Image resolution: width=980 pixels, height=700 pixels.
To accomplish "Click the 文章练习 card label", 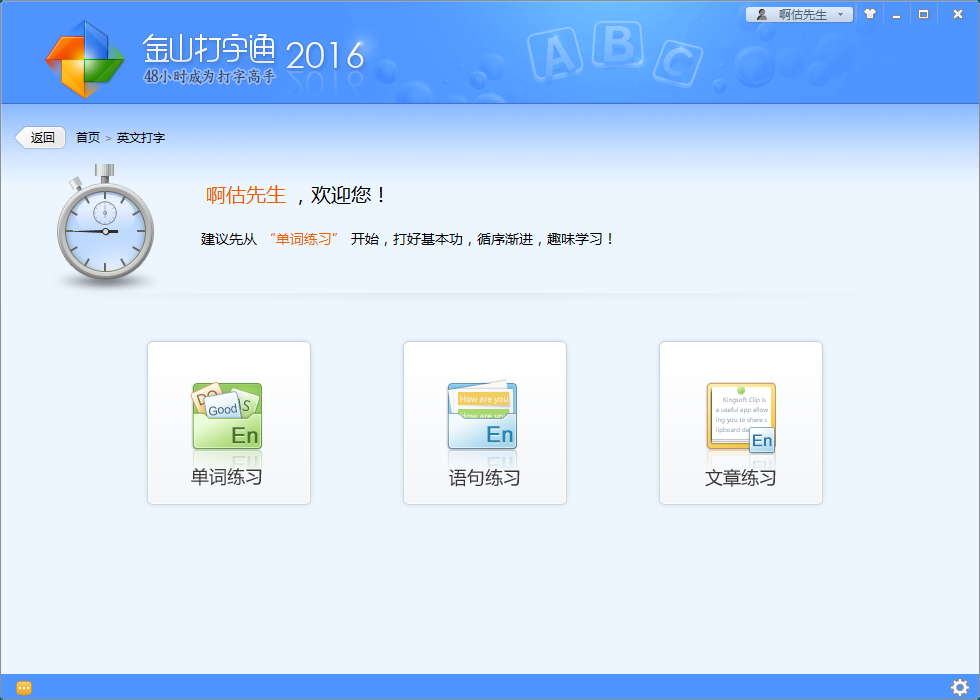I will [740, 478].
